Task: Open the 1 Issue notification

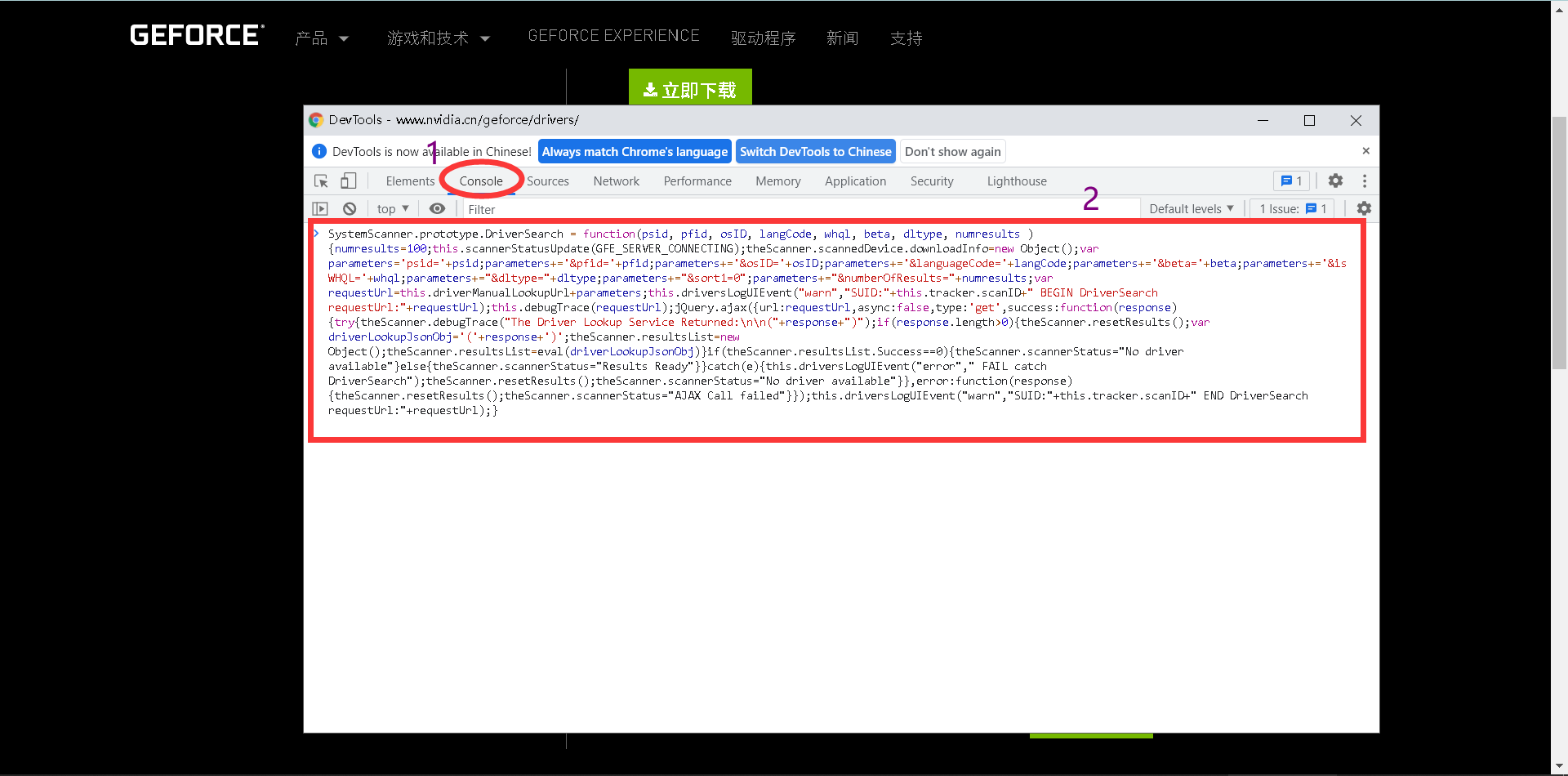Action: tap(1291, 208)
